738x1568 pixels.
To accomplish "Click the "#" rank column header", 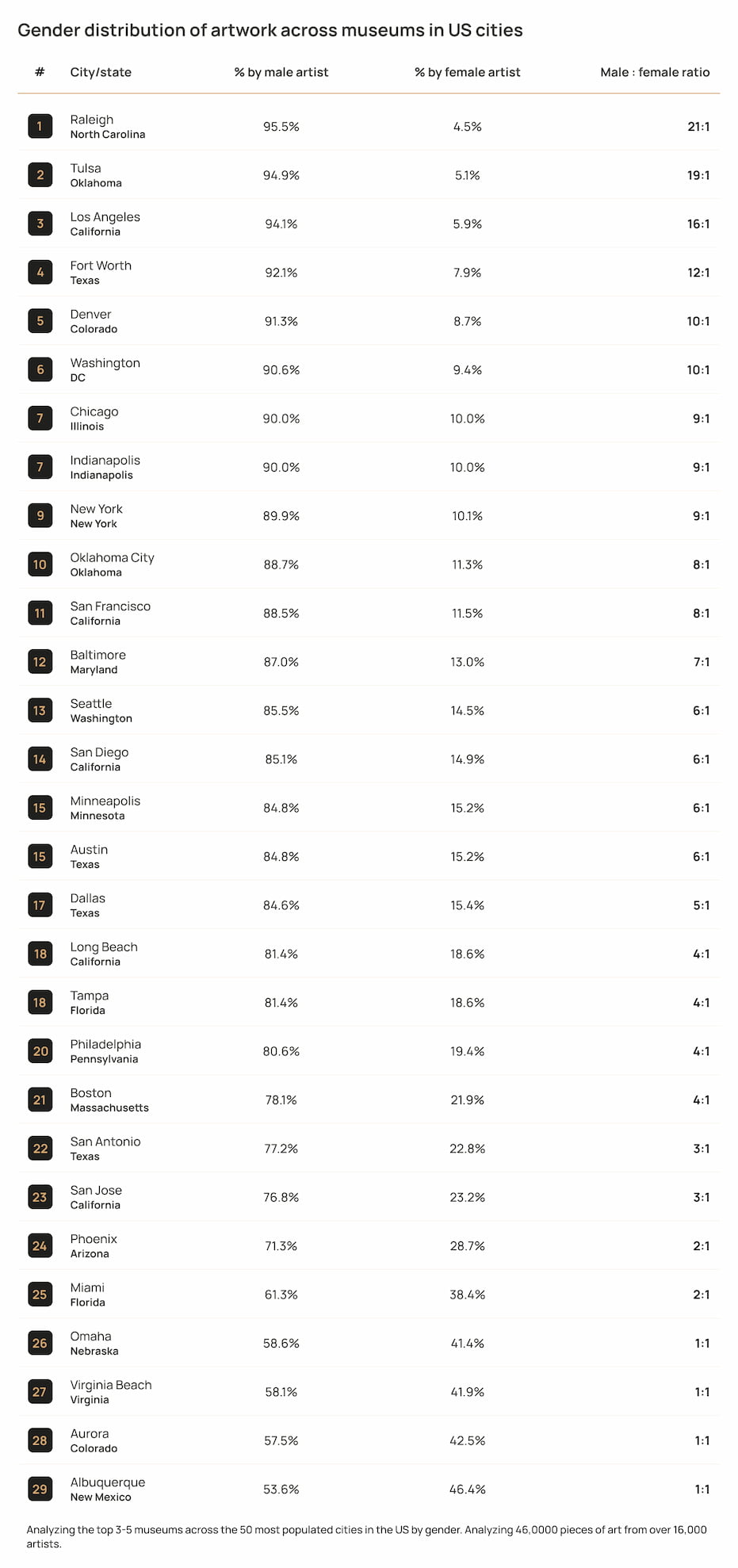I will (x=40, y=72).
